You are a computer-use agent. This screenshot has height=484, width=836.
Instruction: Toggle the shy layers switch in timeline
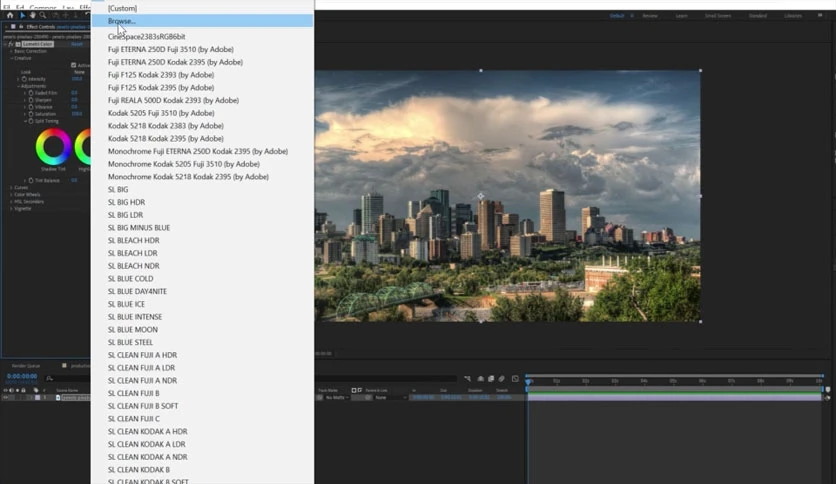pyautogui.click(x=480, y=378)
